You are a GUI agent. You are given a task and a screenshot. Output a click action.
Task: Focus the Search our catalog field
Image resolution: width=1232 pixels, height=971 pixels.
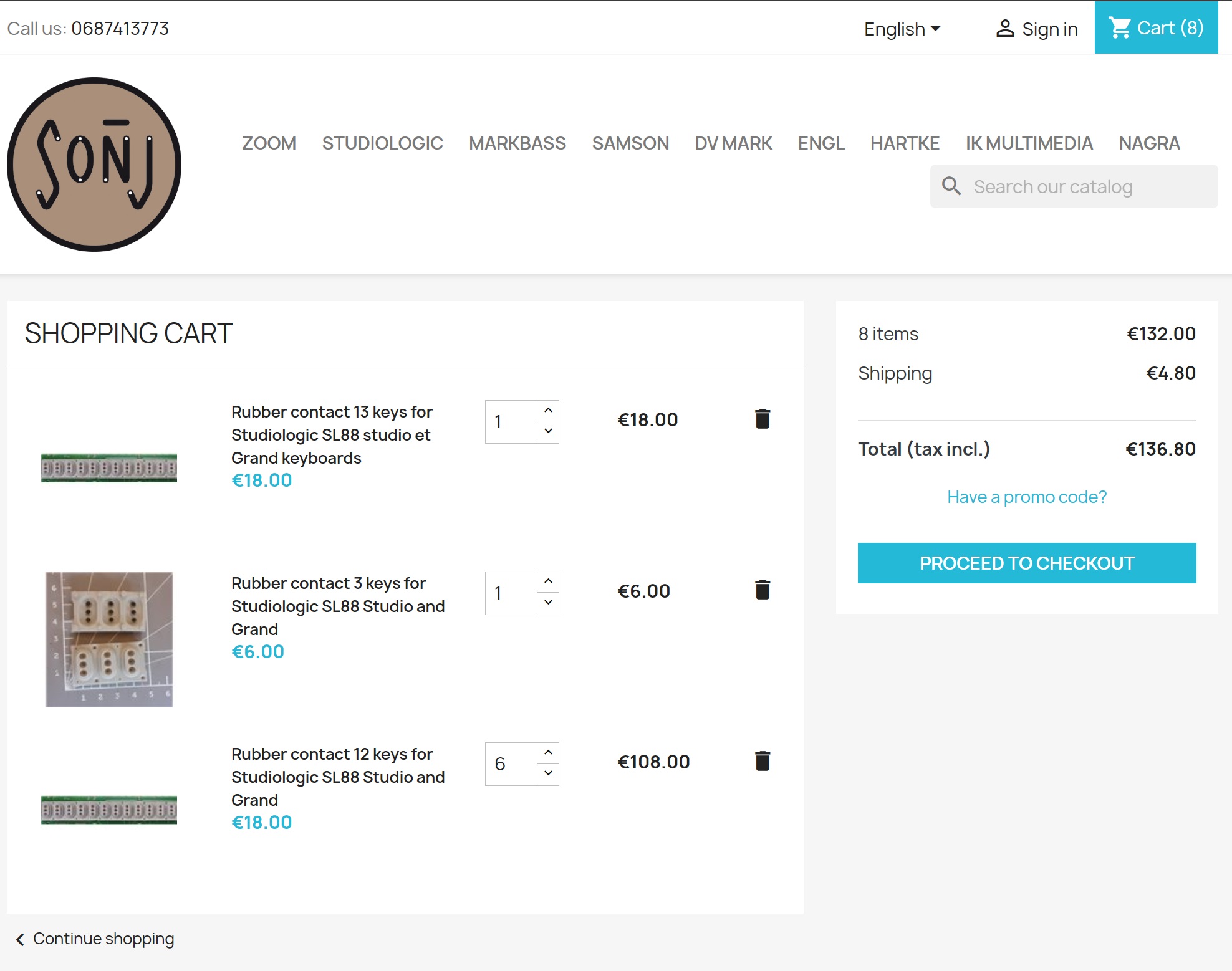point(1085,187)
